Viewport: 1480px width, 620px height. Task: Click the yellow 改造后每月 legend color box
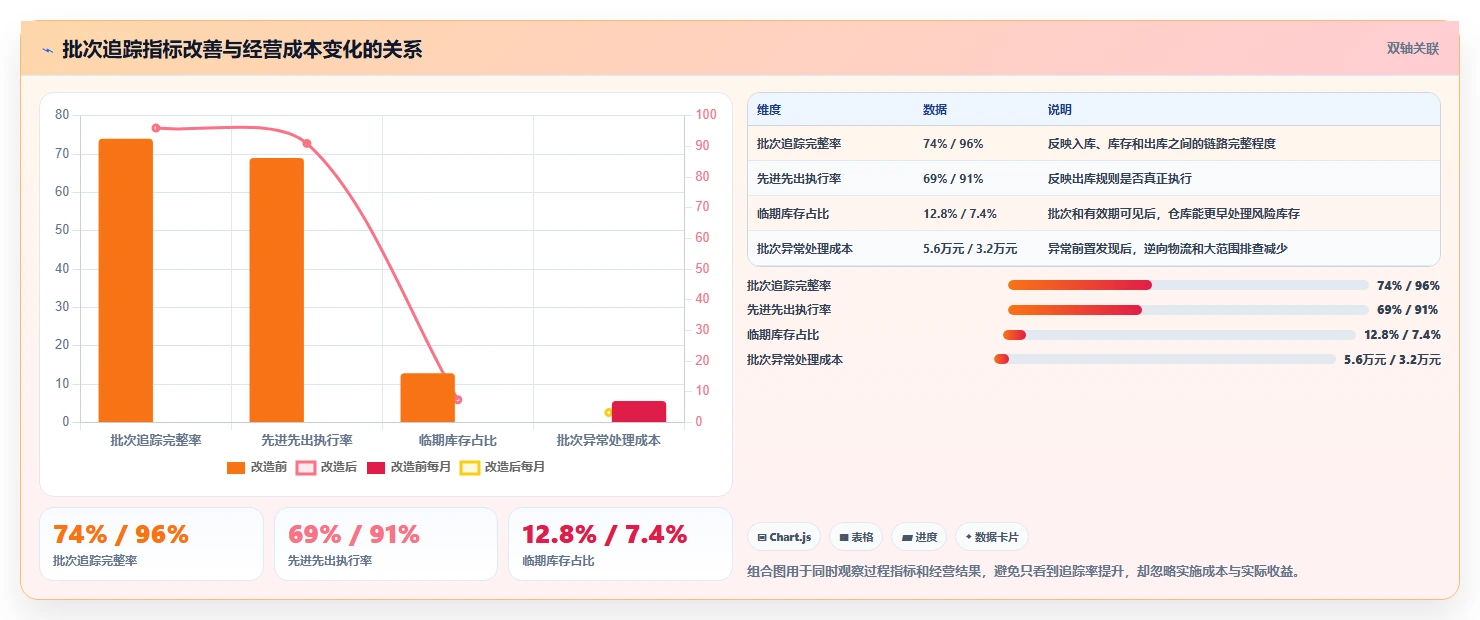coord(470,467)
